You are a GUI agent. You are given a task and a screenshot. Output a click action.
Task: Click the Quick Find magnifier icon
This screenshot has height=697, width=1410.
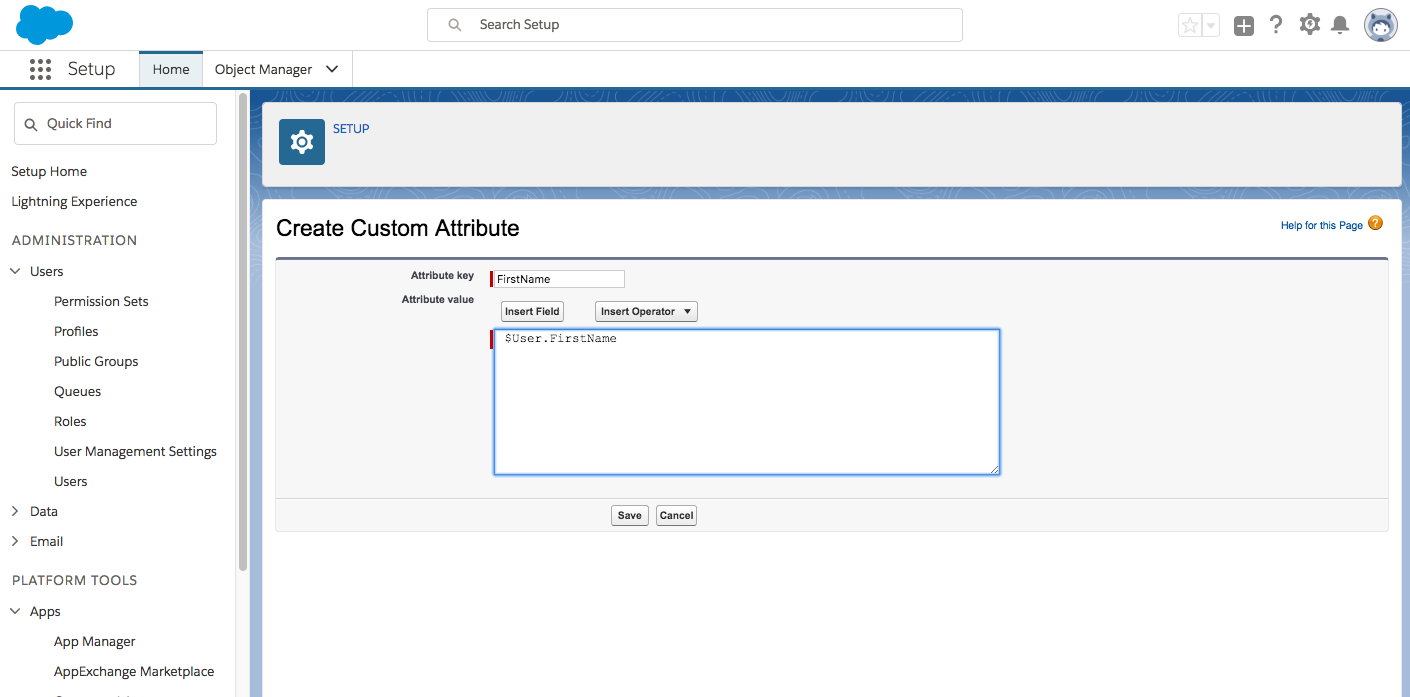click(x=31, y=124)
